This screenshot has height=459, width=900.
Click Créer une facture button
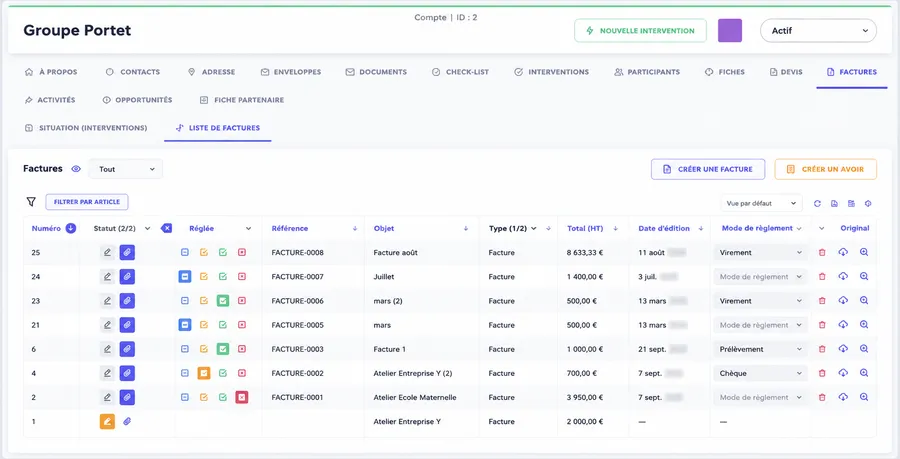point(708,169)
